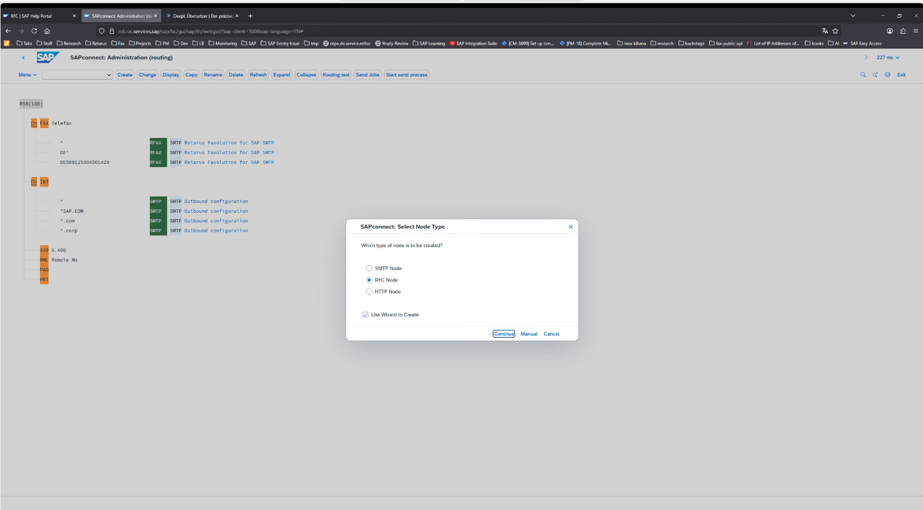
Task: Open the 227 ms response time dropdown
Action: coord(888,58)
